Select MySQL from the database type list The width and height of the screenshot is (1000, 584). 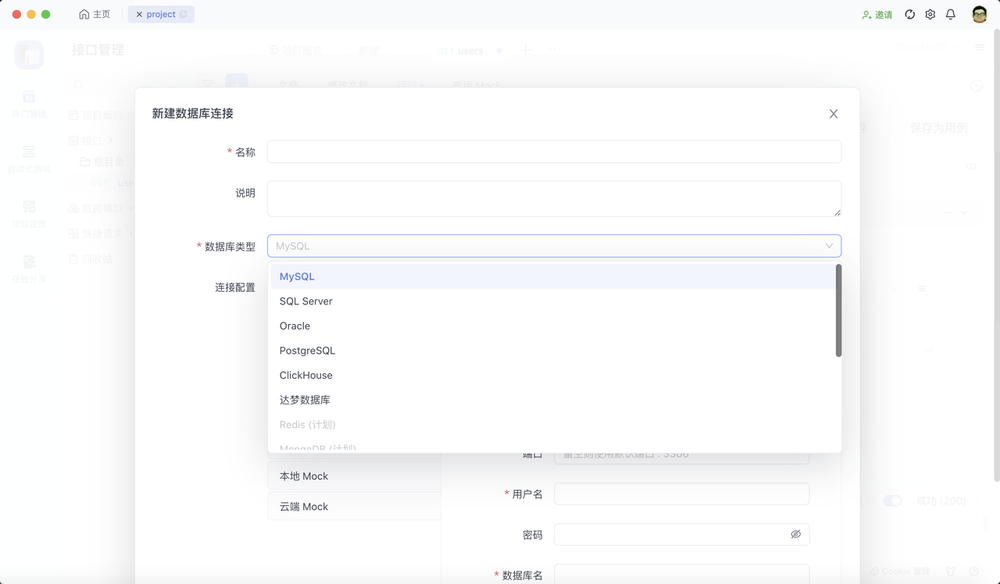click(x=297, y=276)
